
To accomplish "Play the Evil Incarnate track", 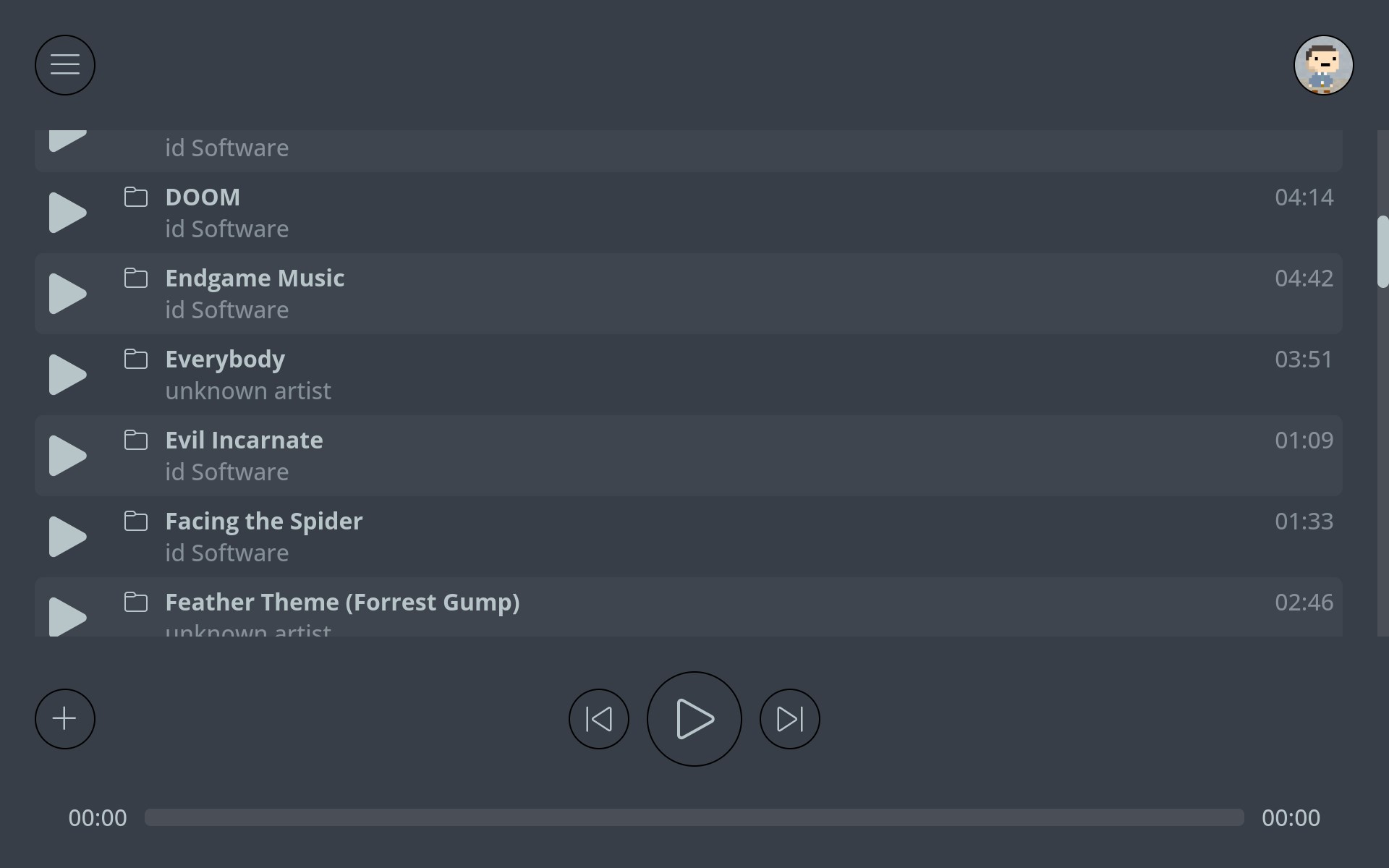I will pos(67,455).
